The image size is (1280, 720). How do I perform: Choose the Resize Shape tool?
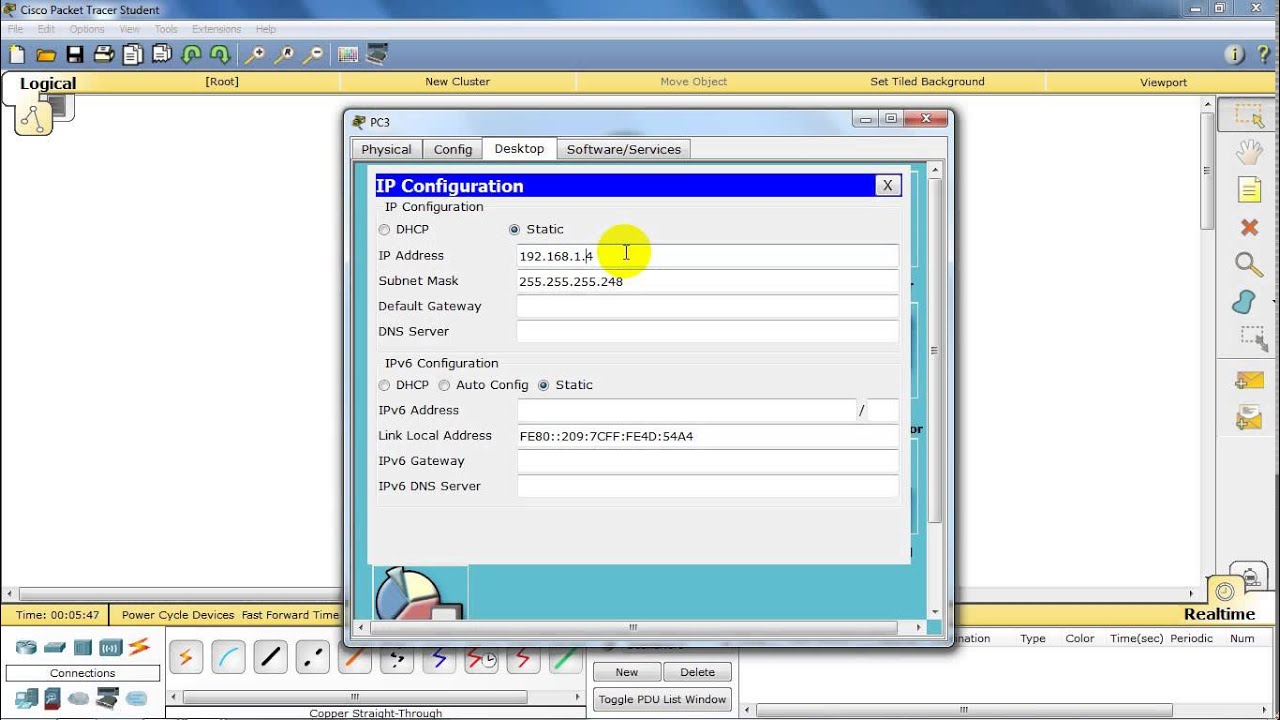tap(1252, 338)
